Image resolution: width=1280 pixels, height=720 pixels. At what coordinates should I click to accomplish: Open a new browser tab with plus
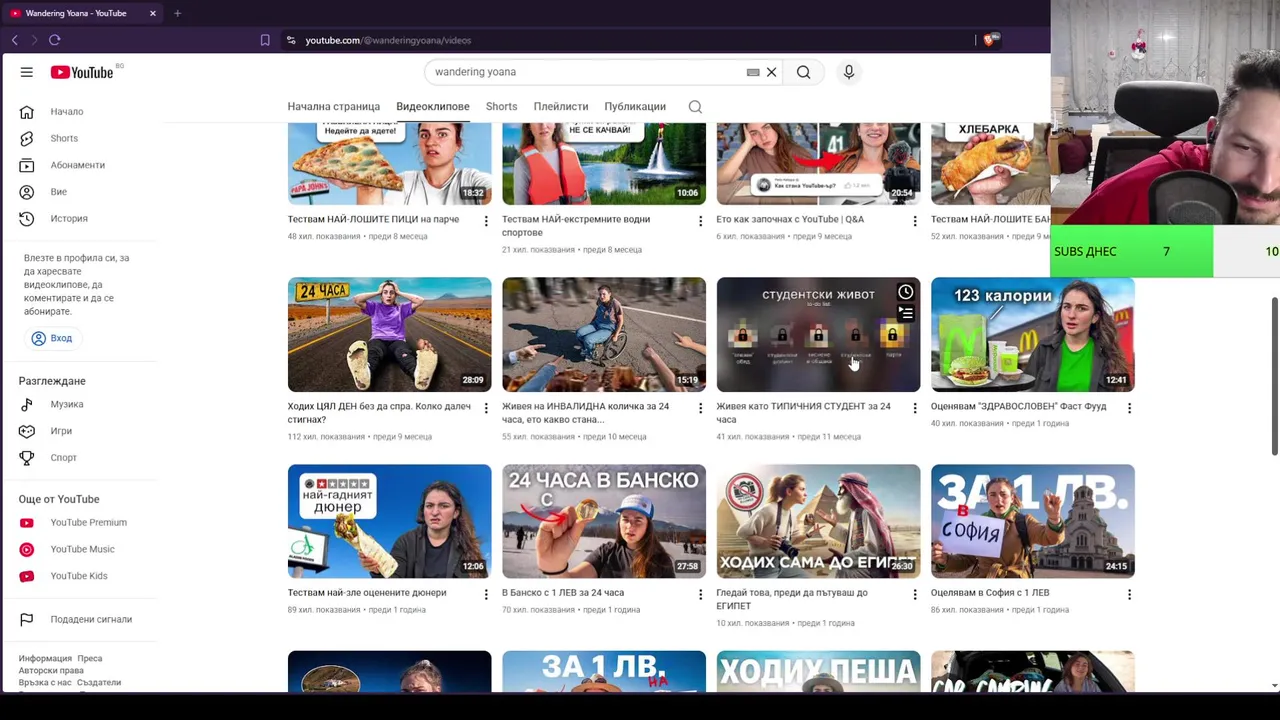click(177, 13)
